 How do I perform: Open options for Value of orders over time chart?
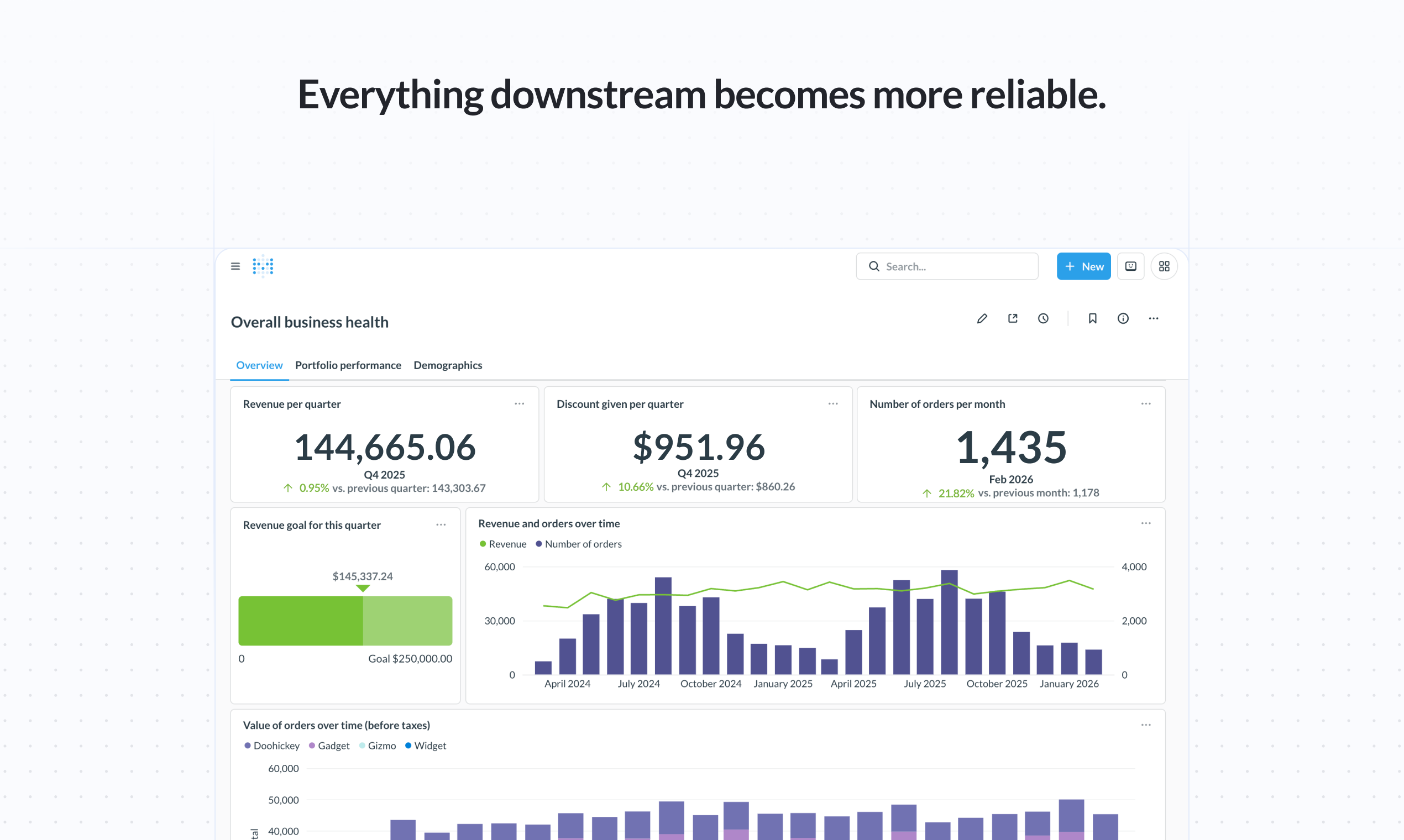click(1146, 725)
